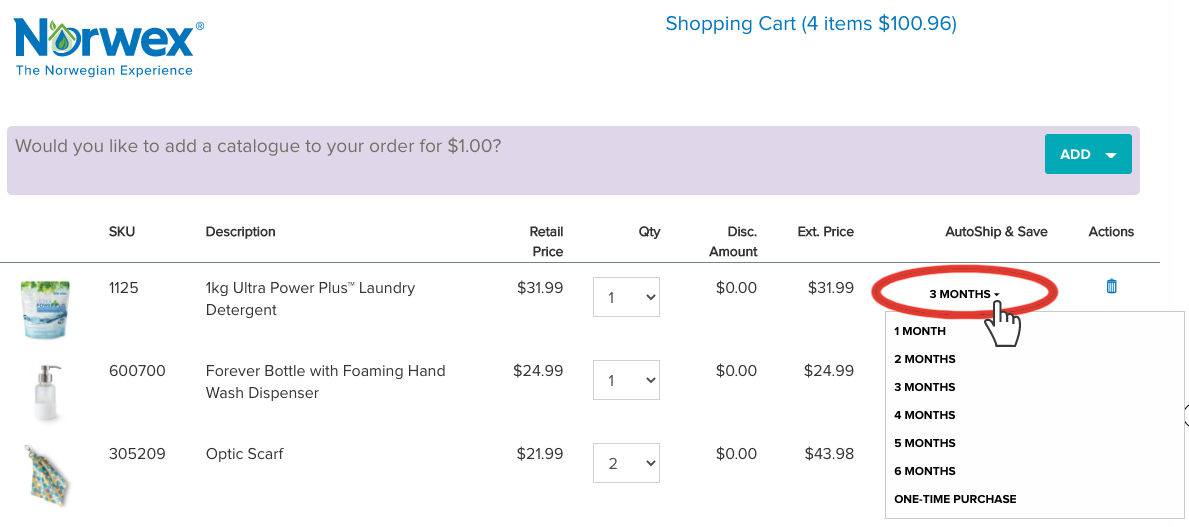Select ONE-TIME PURCHASE option
Screen dimensions: 1189x527
(x=955, y=499)
